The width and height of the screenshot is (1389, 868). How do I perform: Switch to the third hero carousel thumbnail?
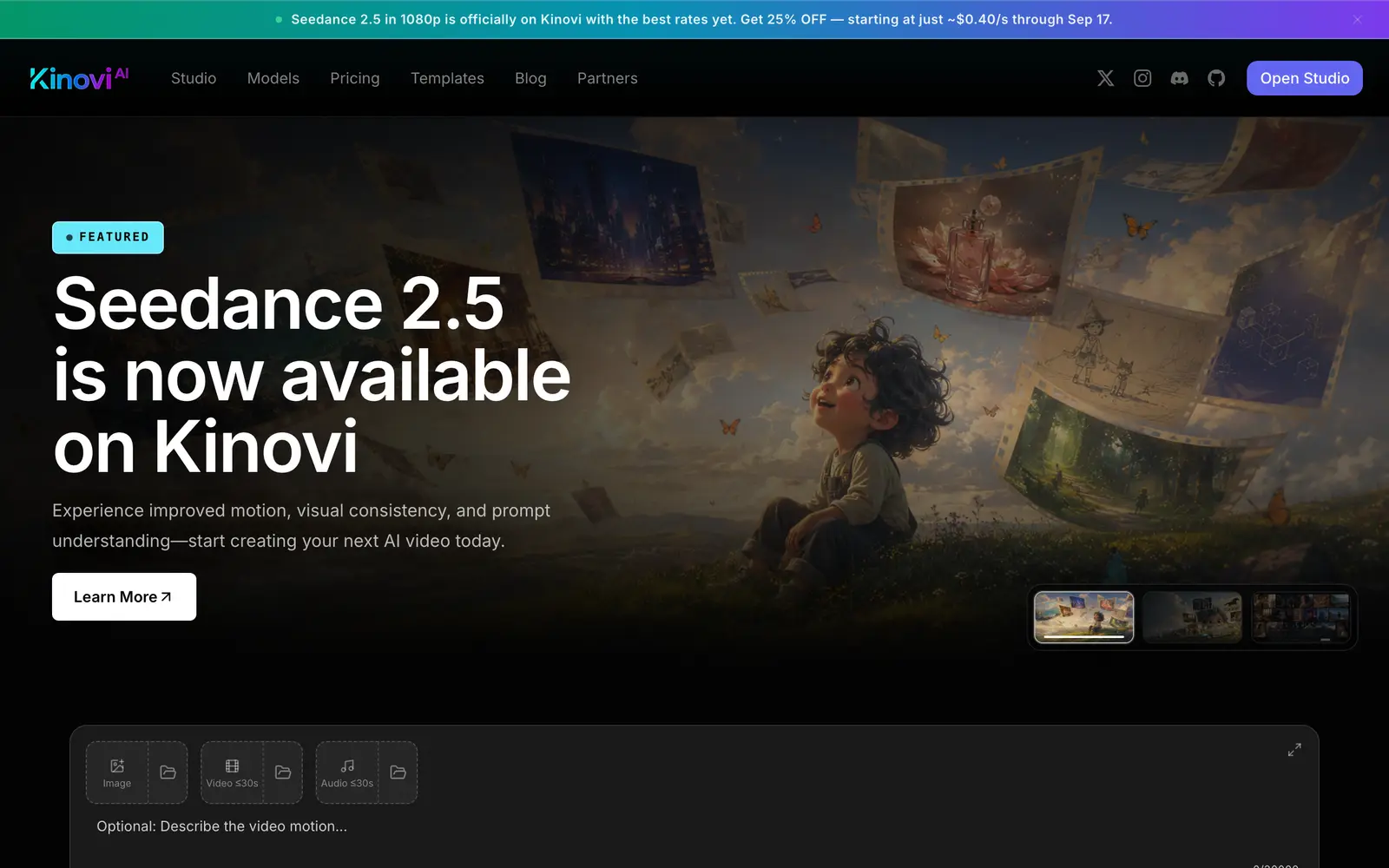tap(1300, 617)
